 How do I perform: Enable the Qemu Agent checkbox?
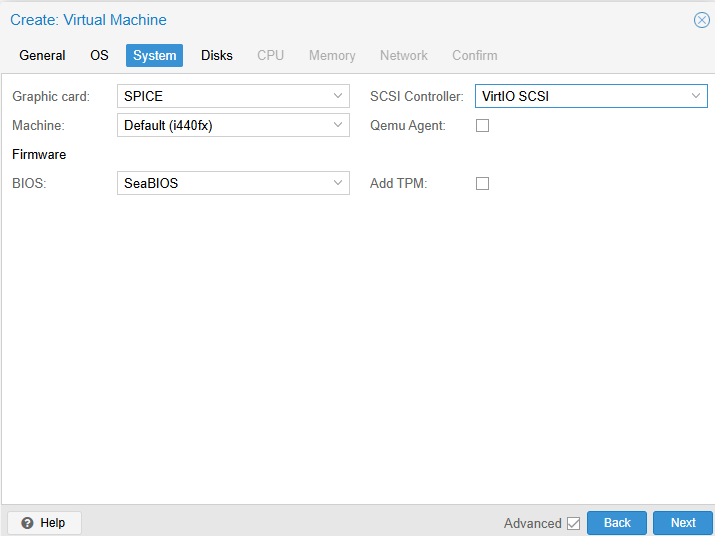pyautogui.click(x=482, y=126)
